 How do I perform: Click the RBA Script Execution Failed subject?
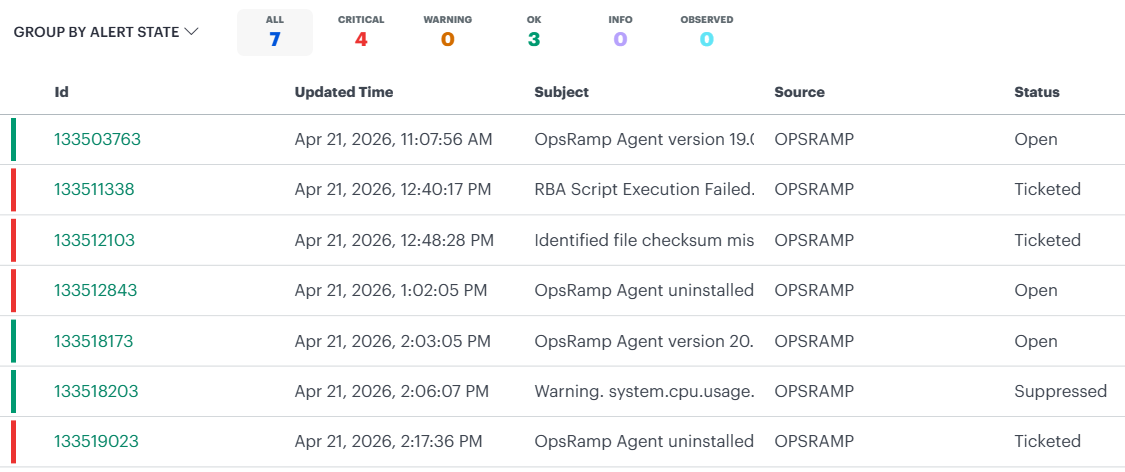tap(644, 190)
